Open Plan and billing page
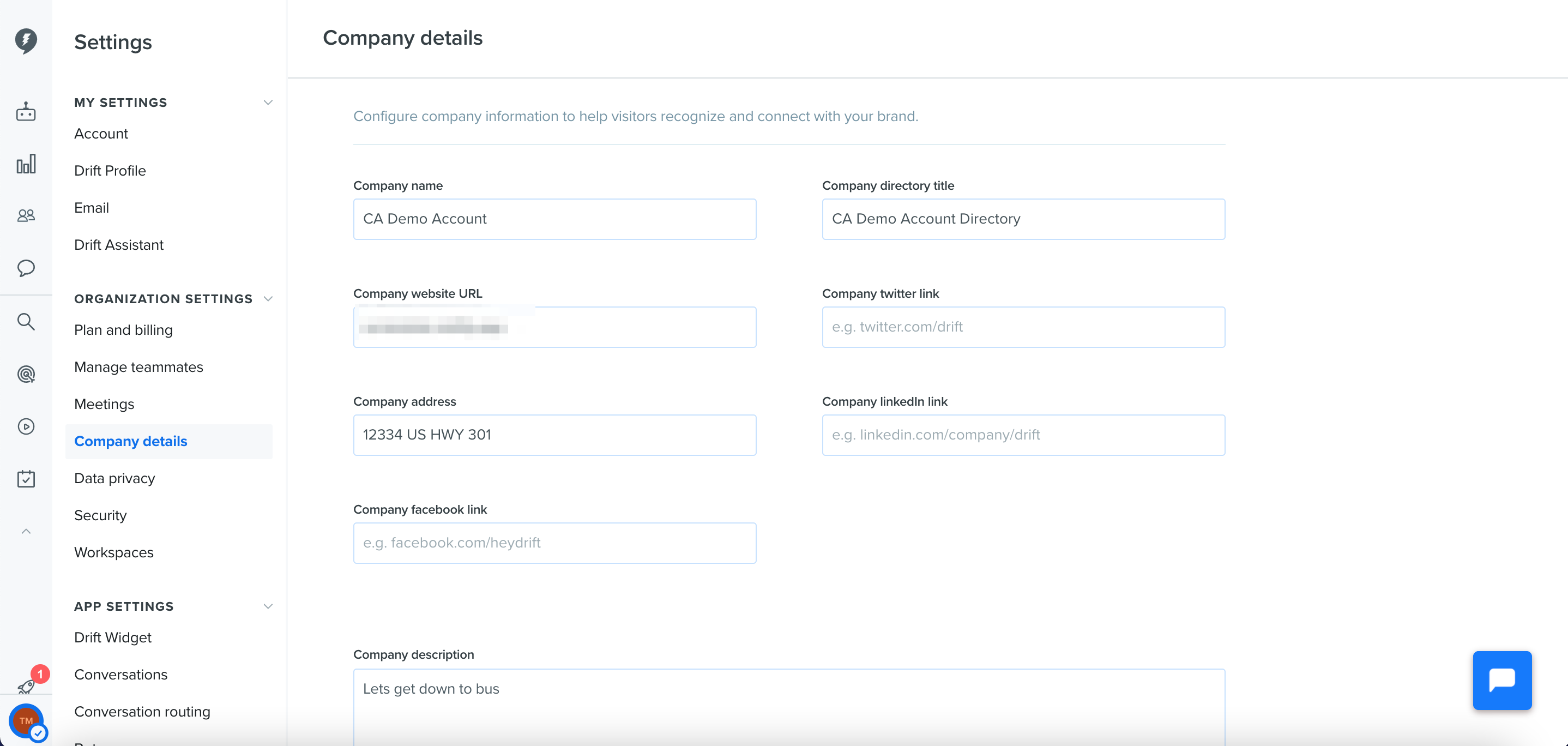This screenshot has height=746, width=1568. (124, 330)
